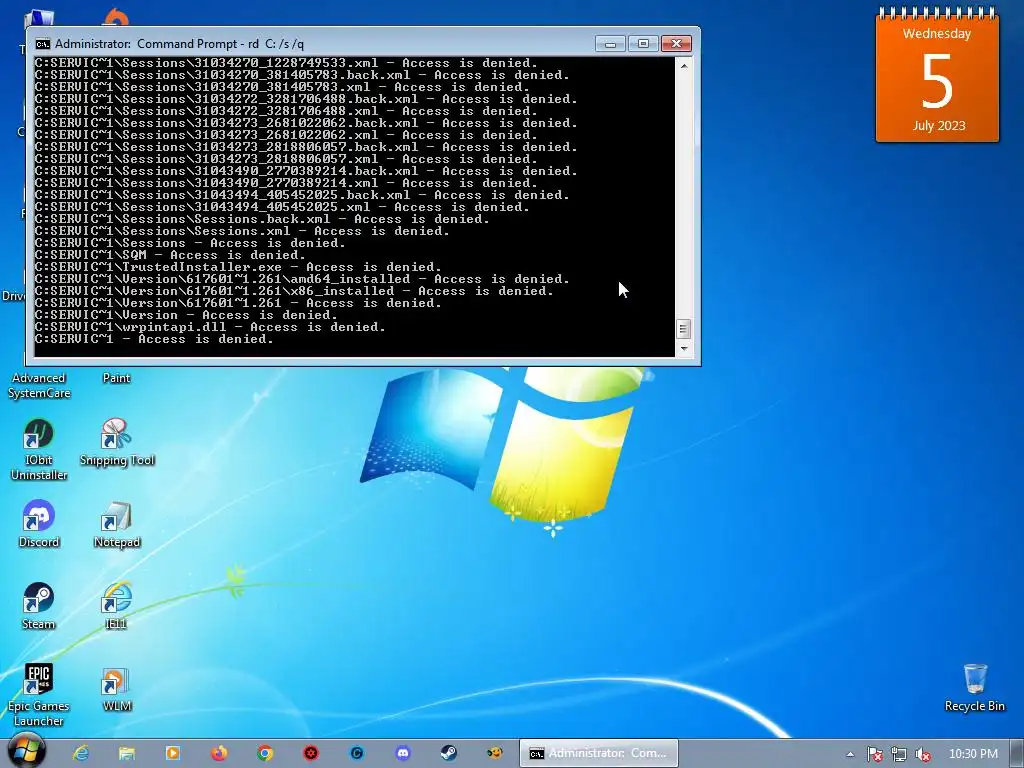The height and width of the screenshot is (768, 1024).
Task: Close the Command Prompt window
Action: tap(677, 44)
